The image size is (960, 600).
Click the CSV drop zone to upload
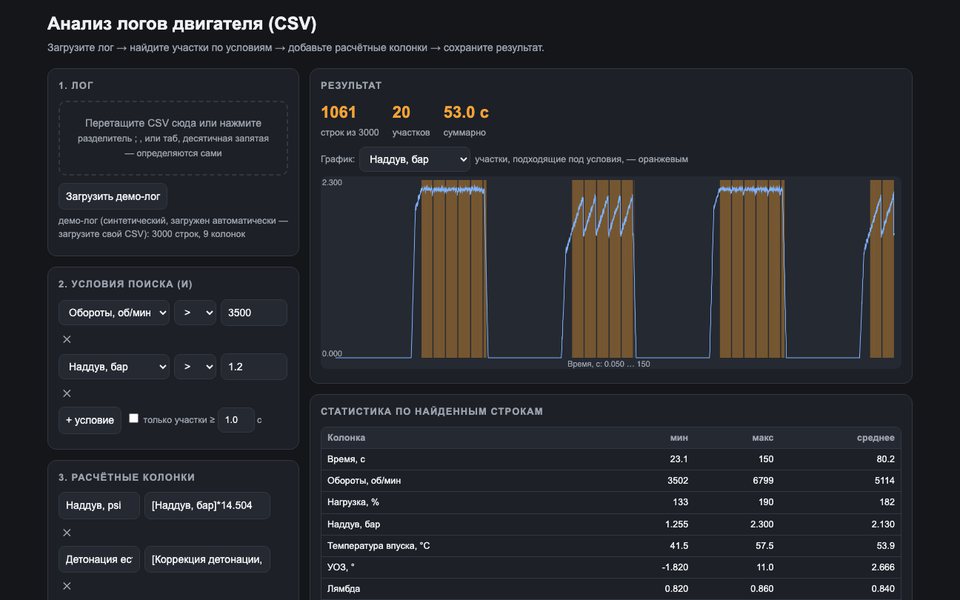(173, 138)
